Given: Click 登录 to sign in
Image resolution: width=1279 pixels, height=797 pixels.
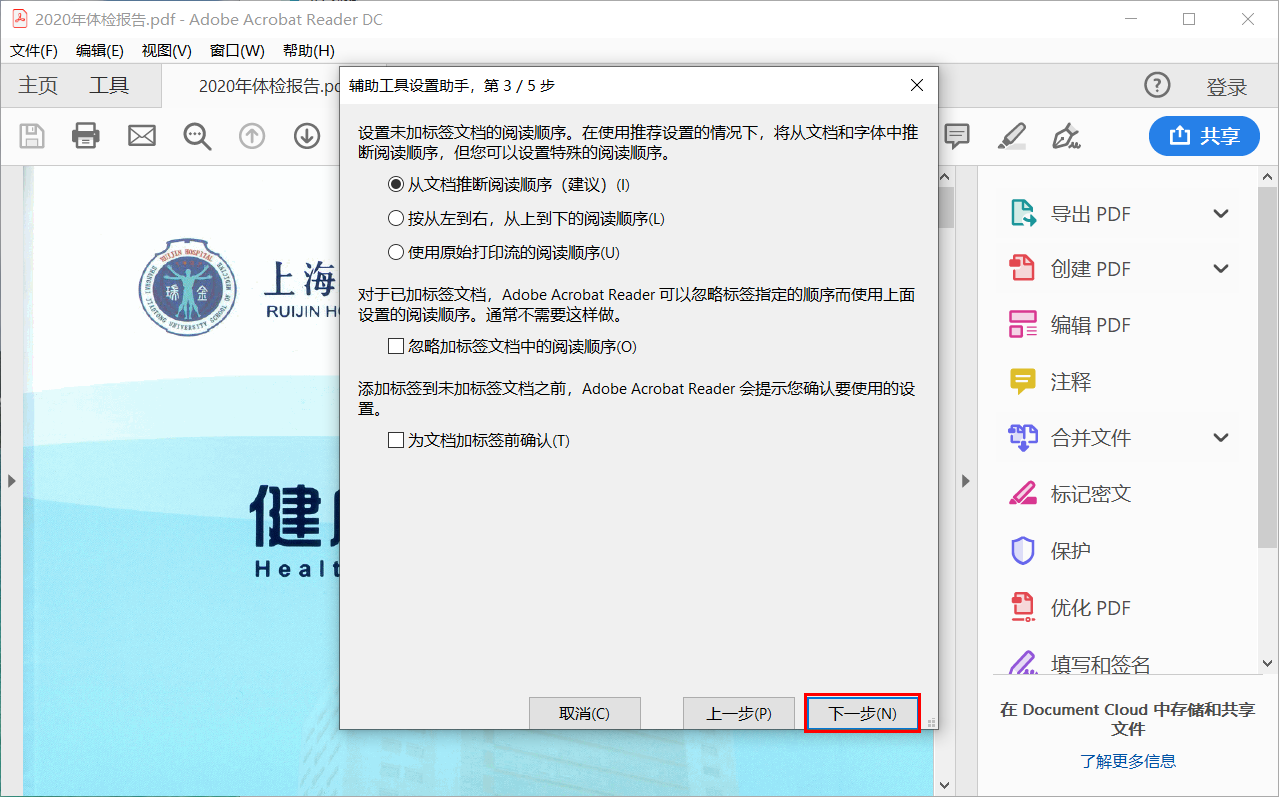Looking at the screenshot, I should (x=1227, y=87).
